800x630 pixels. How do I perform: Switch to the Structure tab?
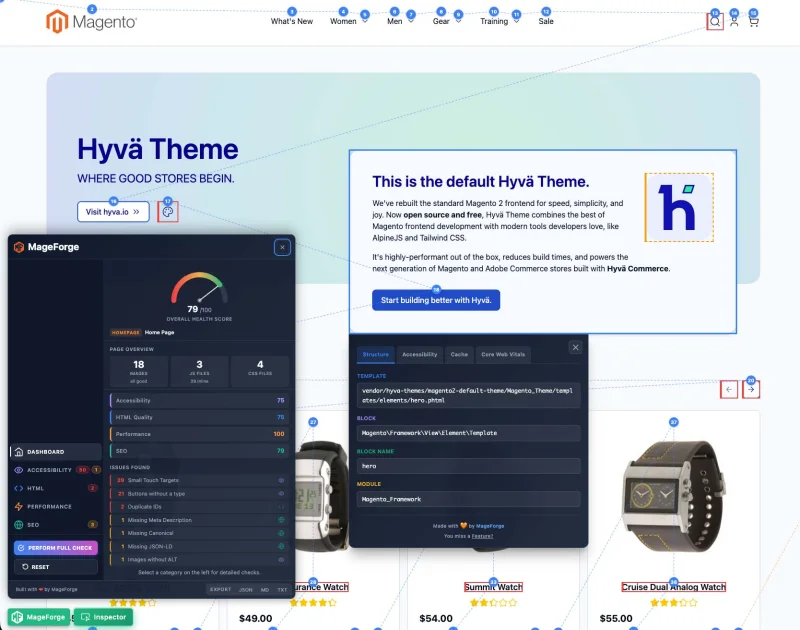(x=376, y=355)
